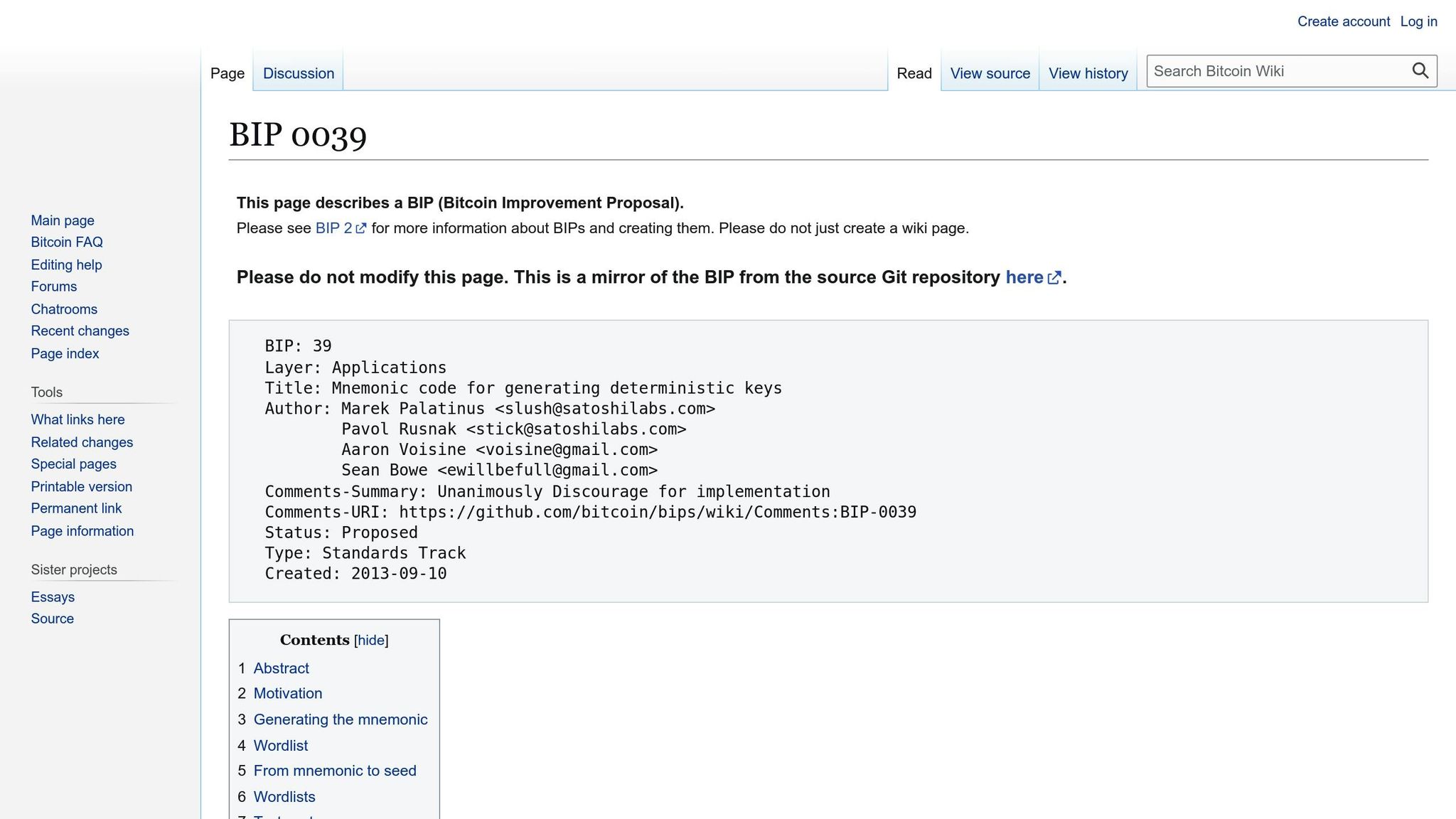Click the external link icon after 'here'
This screenshot has height=819, width=1456.
[1054, 278]
